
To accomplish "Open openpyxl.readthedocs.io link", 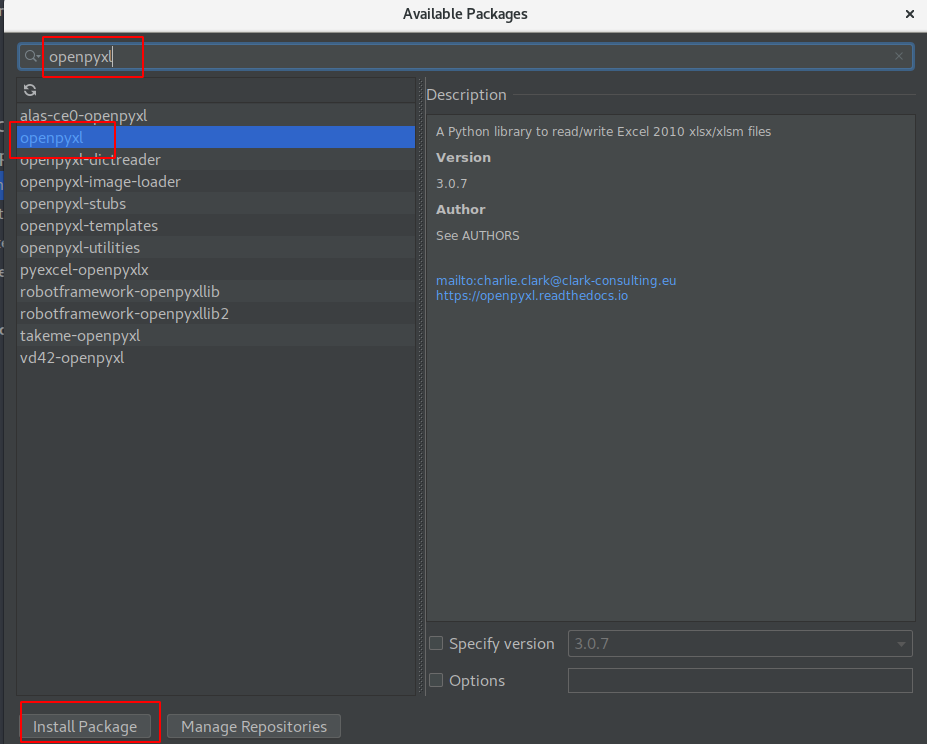I will click(x=531, y=295).
